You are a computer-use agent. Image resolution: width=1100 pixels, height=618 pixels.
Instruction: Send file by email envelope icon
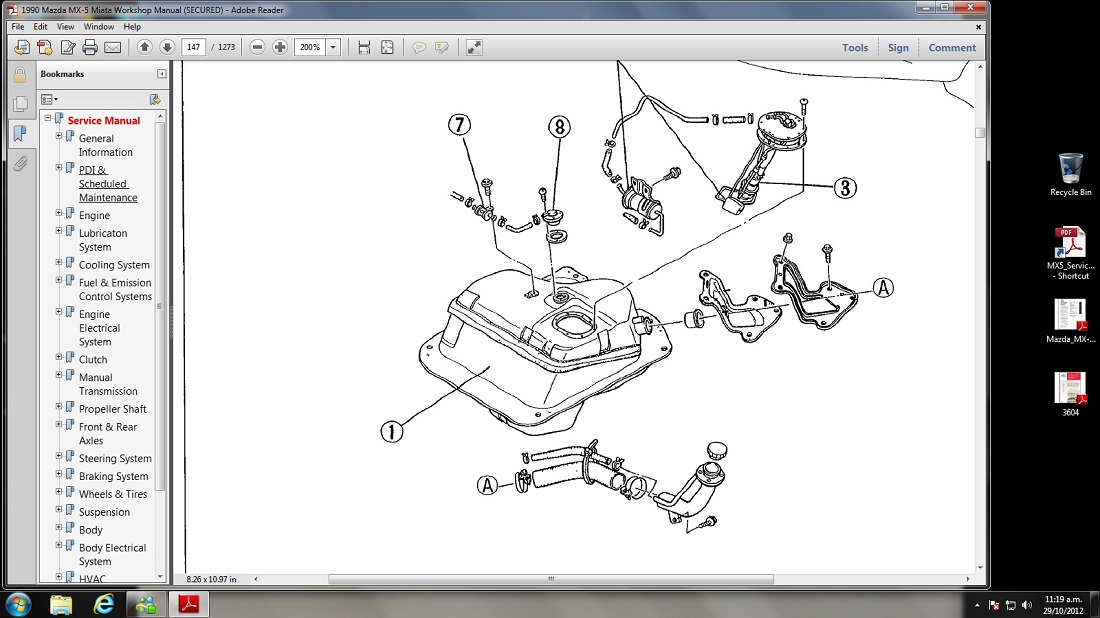coord(112,47)
